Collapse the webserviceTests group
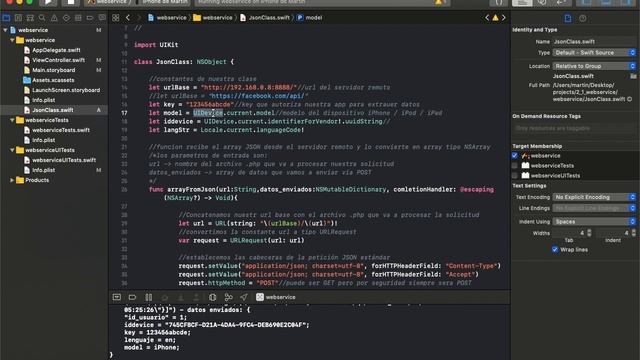This screenshot has height=360, width=640. point(12,120)
